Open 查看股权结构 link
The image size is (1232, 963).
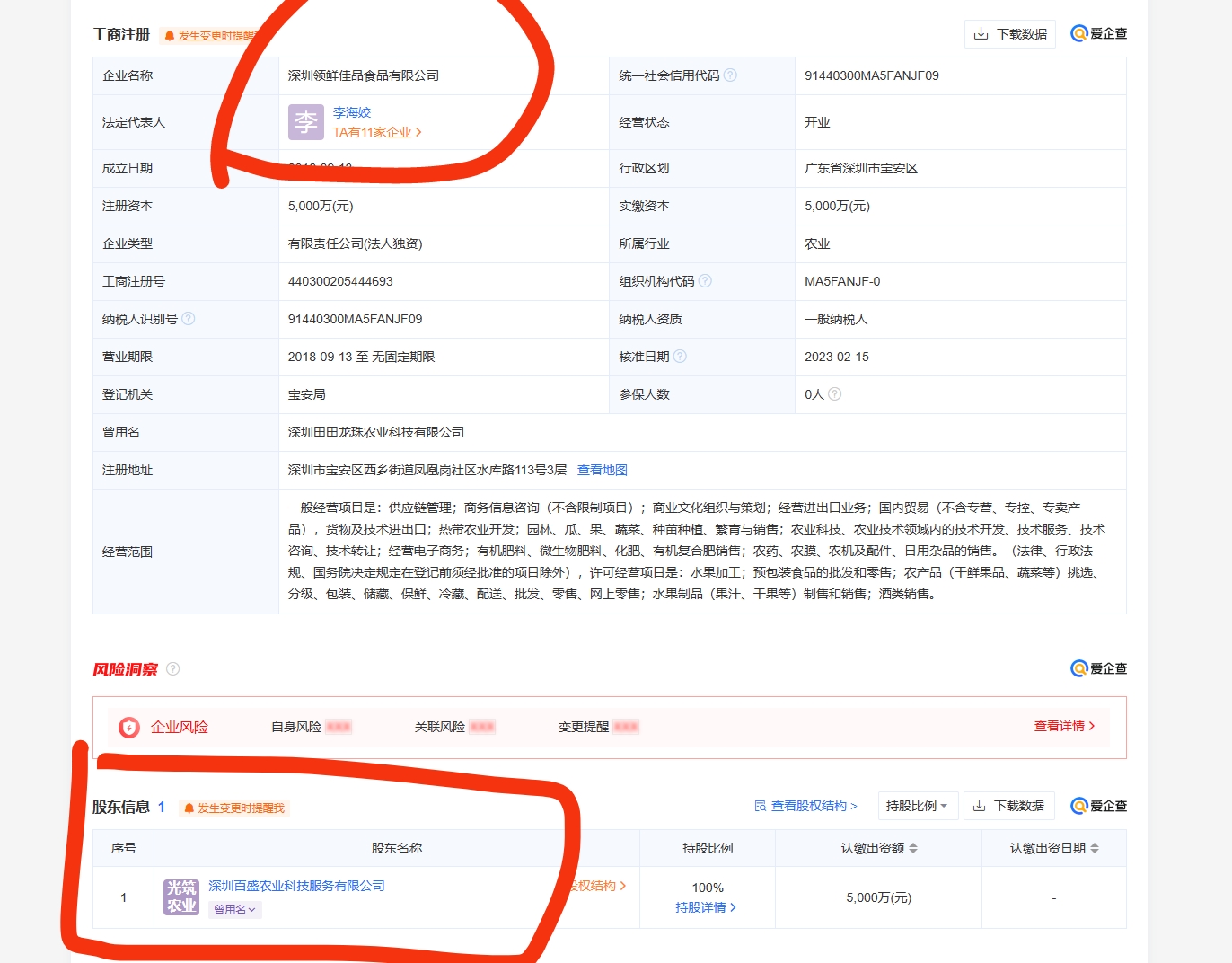click(x=805, y=806)
